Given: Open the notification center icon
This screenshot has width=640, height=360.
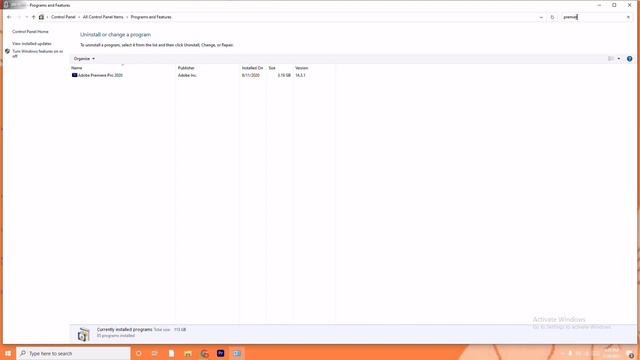Looking at the screenshot, I should click(x=631, y=353).
